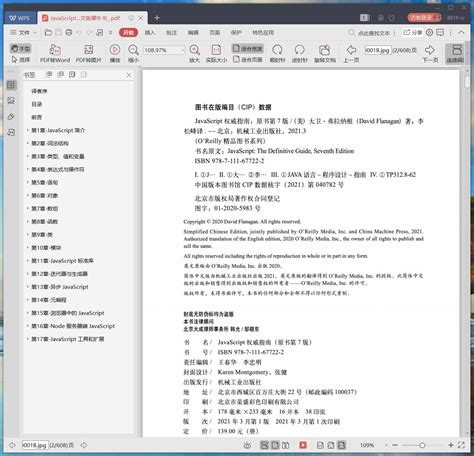
Task: Choose the Select tool (选择)
Action: pyautogui.click(x=20, y=60)
